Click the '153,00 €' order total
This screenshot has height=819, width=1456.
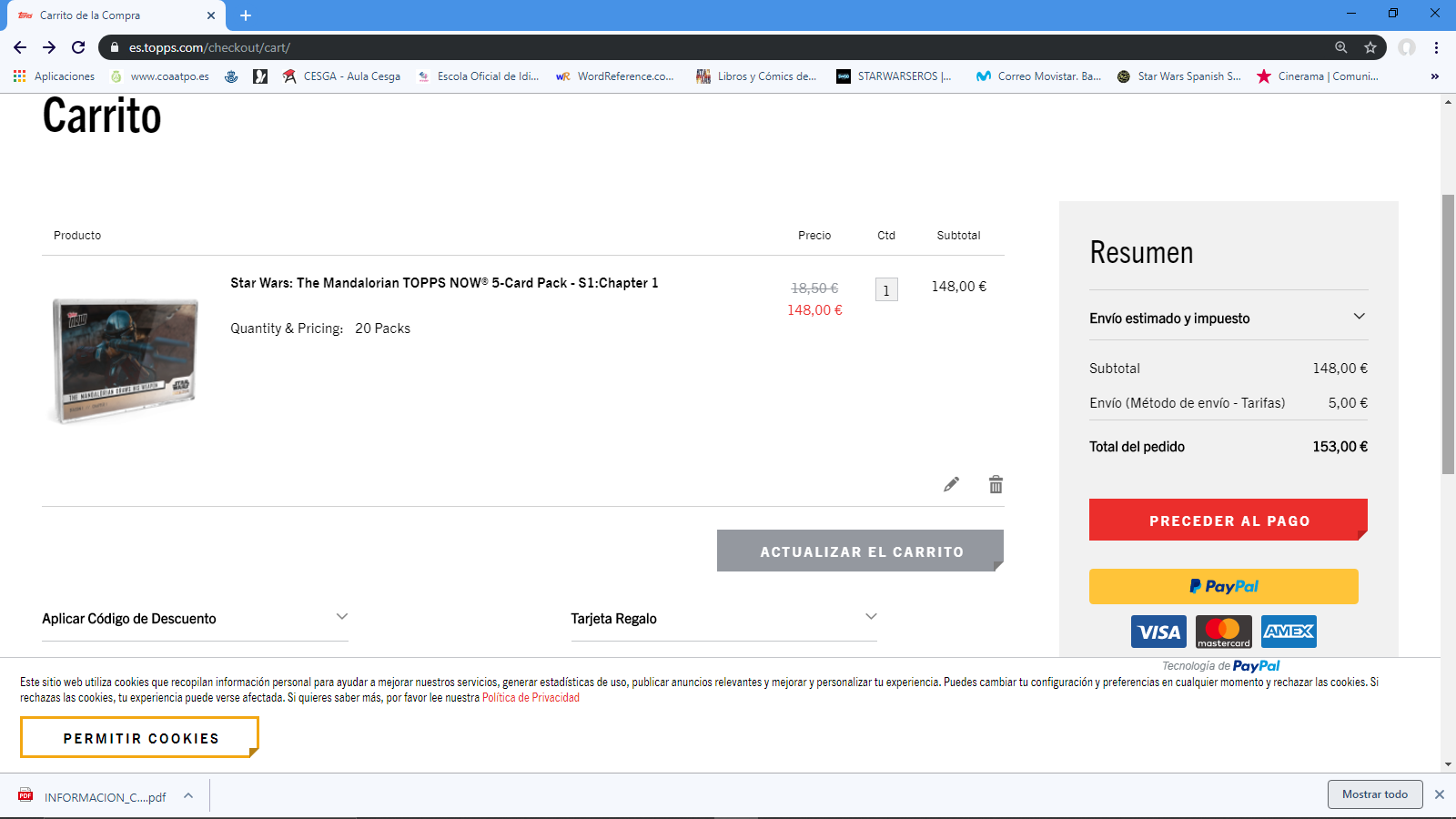[1340, 447]
